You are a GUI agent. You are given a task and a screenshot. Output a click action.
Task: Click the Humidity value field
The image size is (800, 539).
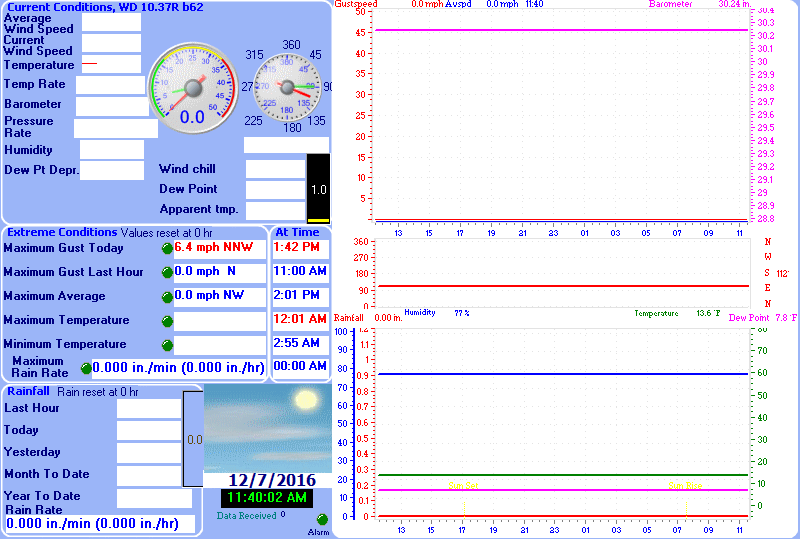tap(112, 150)
